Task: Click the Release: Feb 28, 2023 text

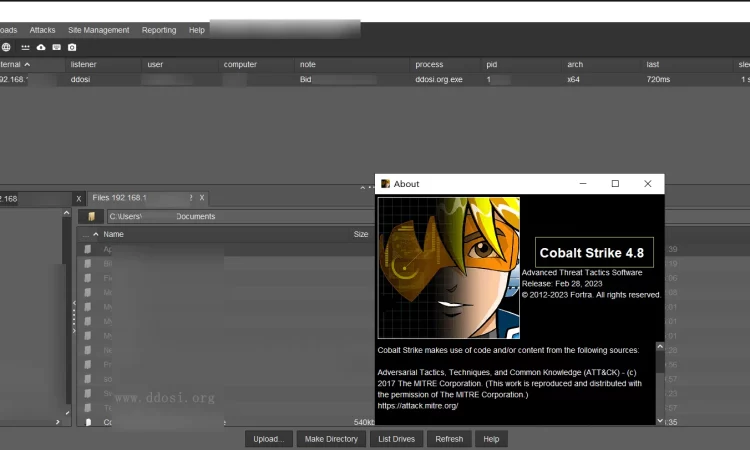Action: 562,284
